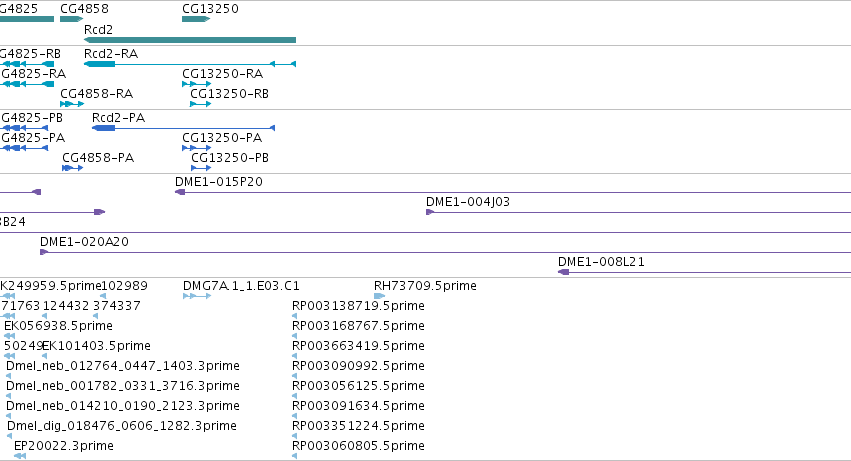Select the Rcd2-RA transcript feature
This screenshot has width=851, height=461.
coord(190,64)
